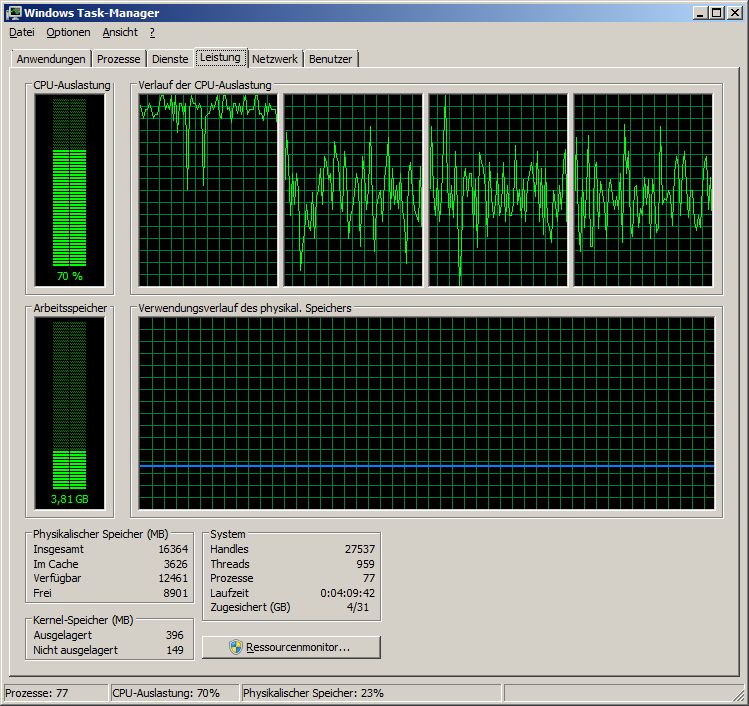Viewport: 749px width, 706px height.
Task: Click the CPU-Auslastung 70 % gauge
Action: (69, 190)
